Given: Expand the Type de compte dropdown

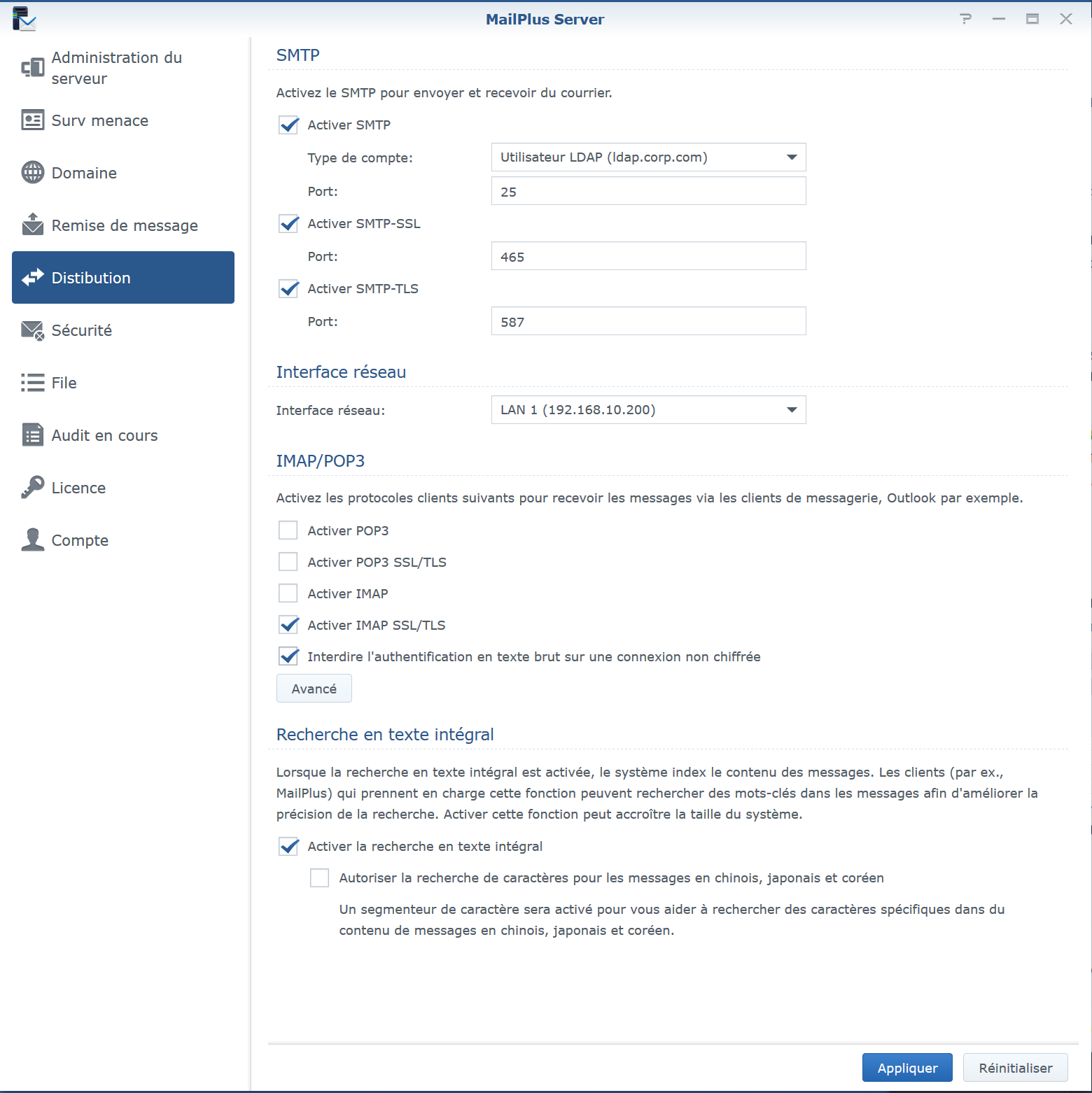Looking at the screenshot, I should pyautogui.click(x=648, y=157).
